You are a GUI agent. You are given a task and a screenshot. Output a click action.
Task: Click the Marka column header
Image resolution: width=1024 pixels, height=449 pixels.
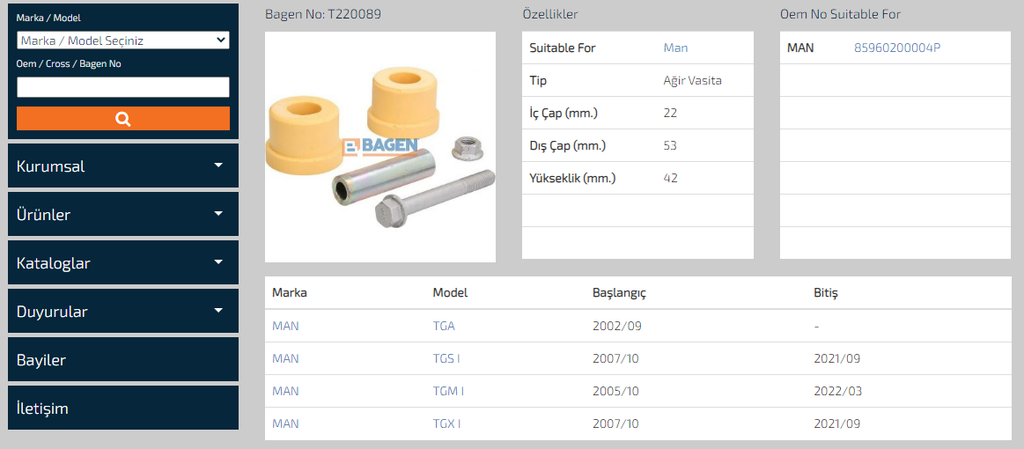click(289, 292)
